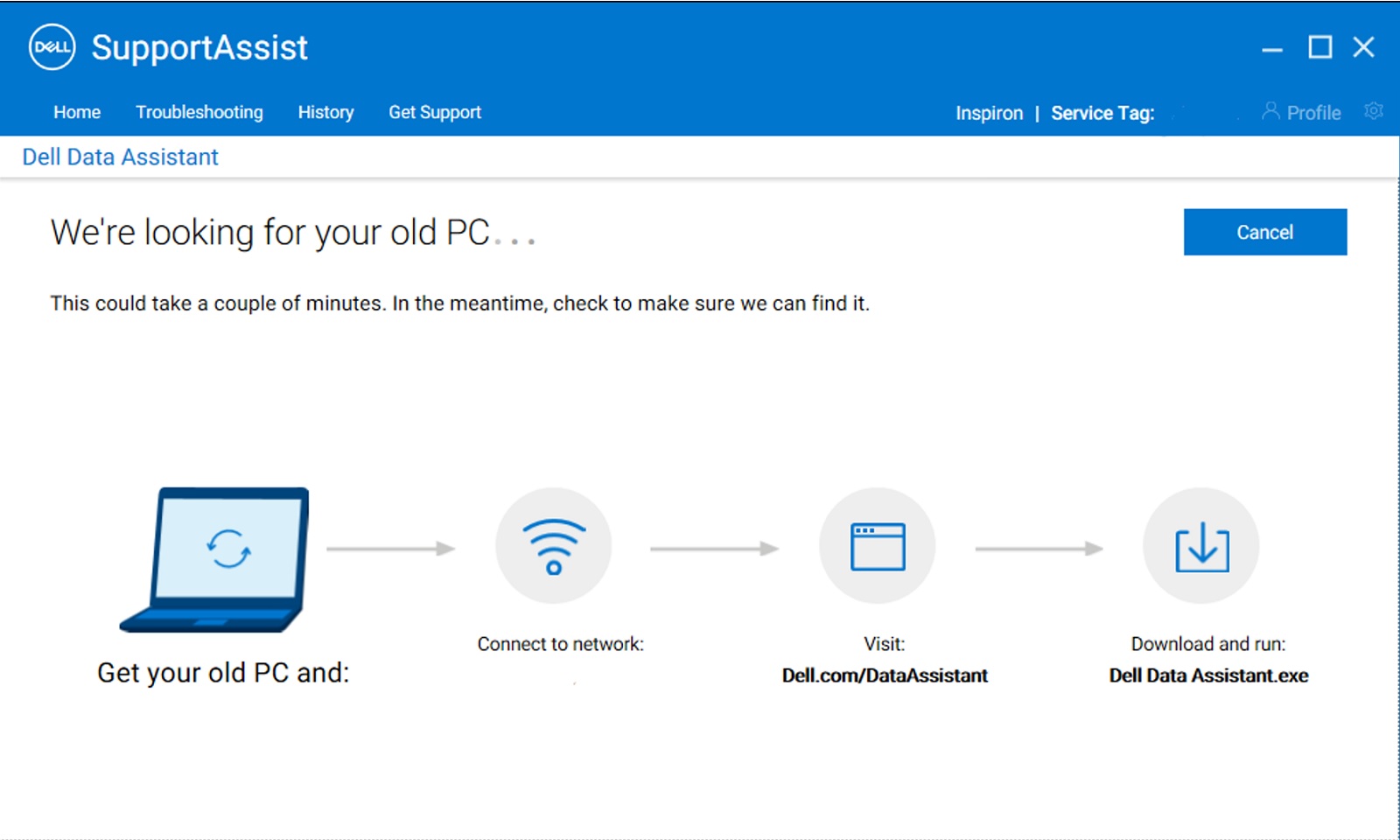Viewport: 1400px width, 840px height.
Task: Minimize the SupportAssist window
Action: [1272, 48]
